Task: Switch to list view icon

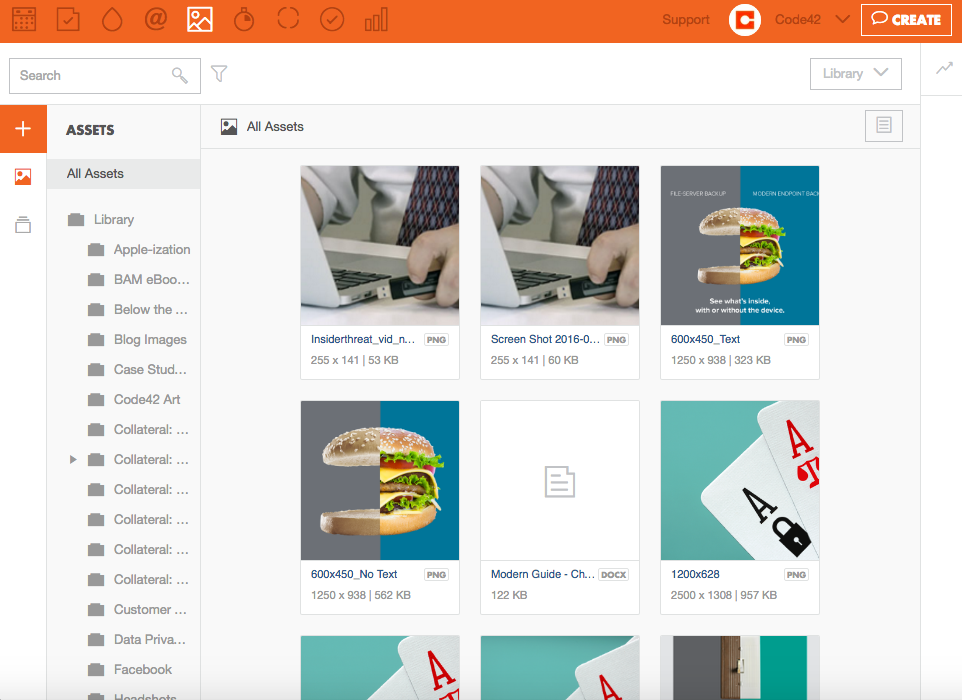Action: tap(883, 126)
